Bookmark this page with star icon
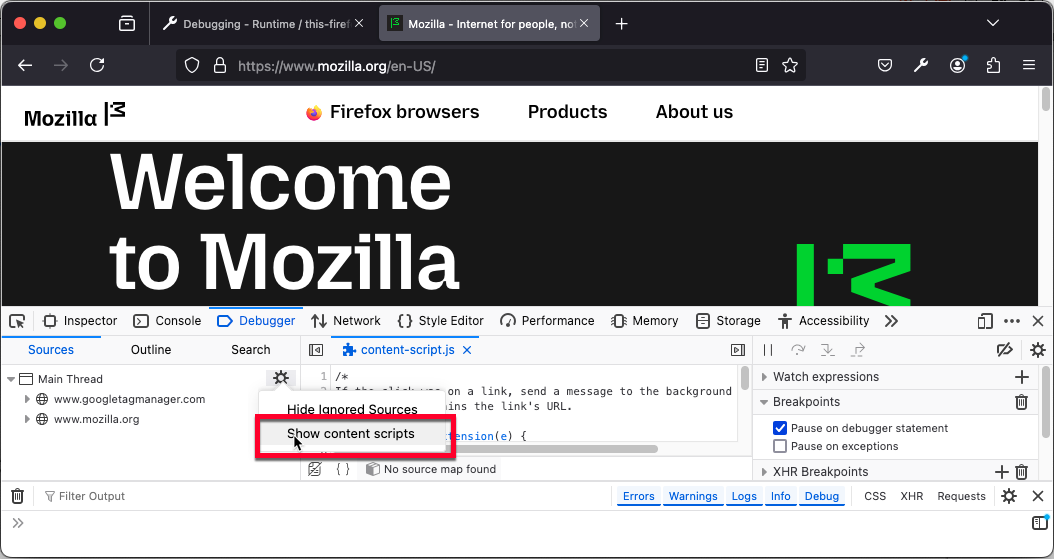The height and width of the screenshot is (559, 1054). tap(790, 65)
